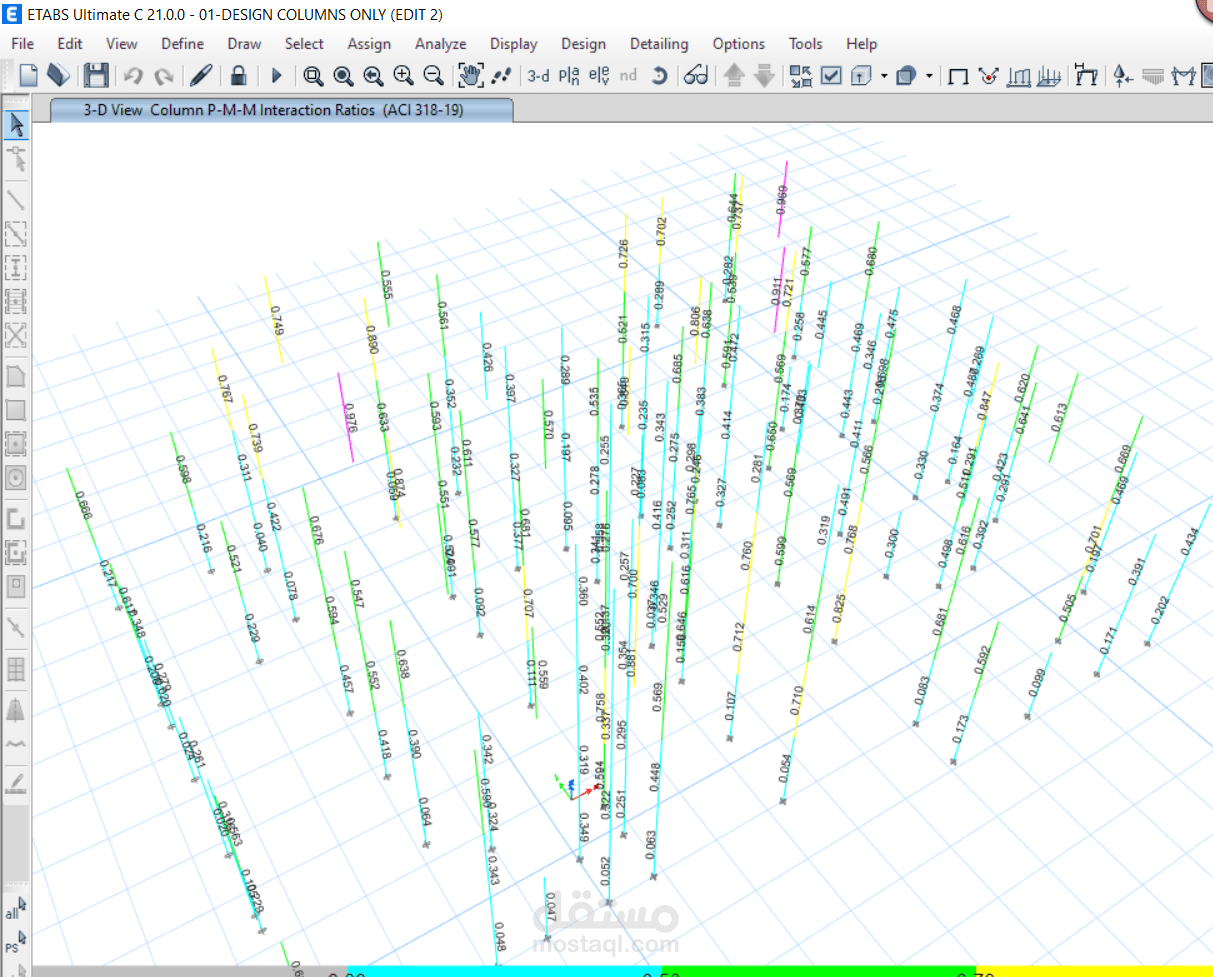The image size is (1213, 977).
Task: Open Design menu
Action: click(x=583, y=44)
